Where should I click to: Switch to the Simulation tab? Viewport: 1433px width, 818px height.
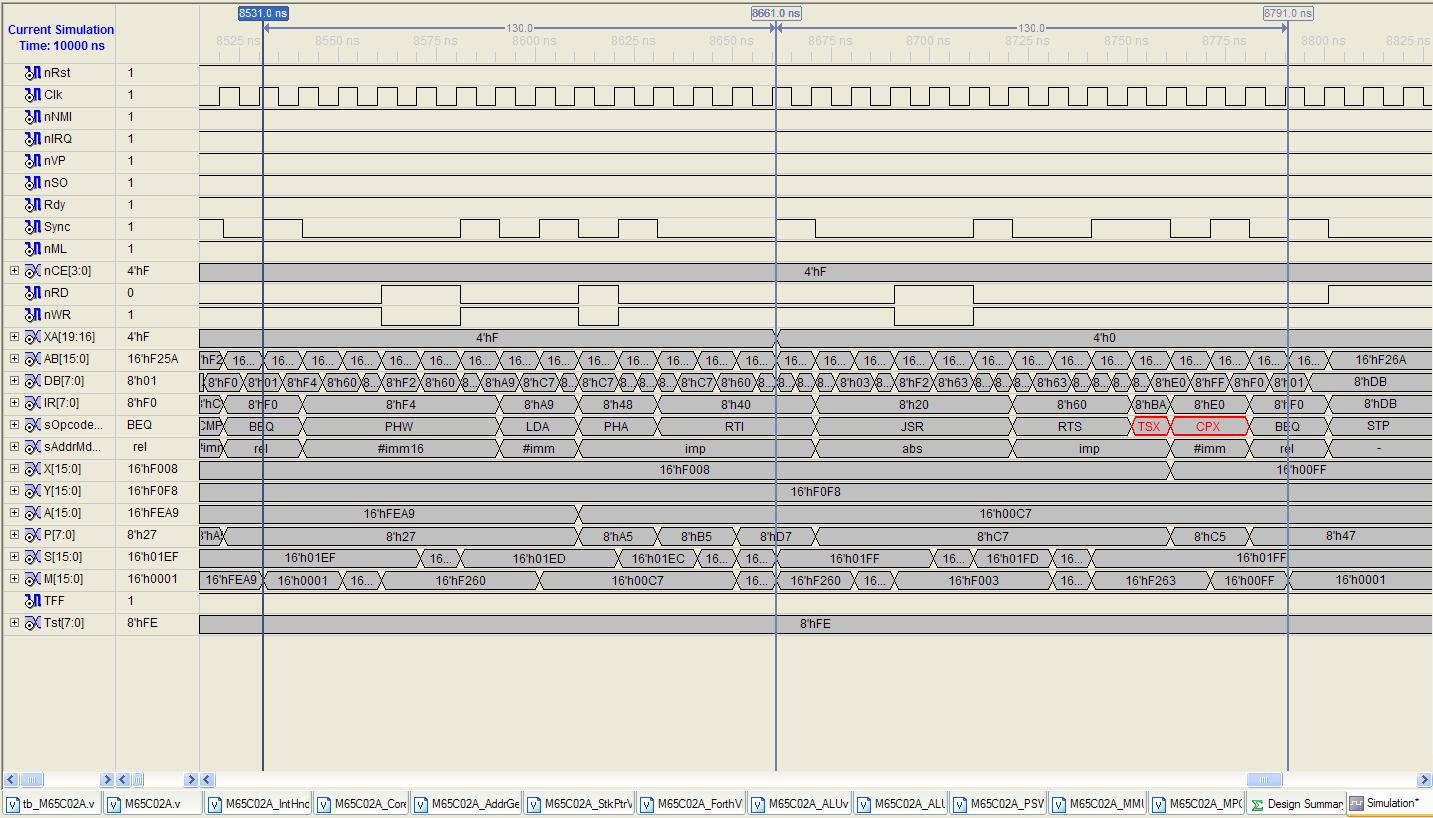(1385, 804)
